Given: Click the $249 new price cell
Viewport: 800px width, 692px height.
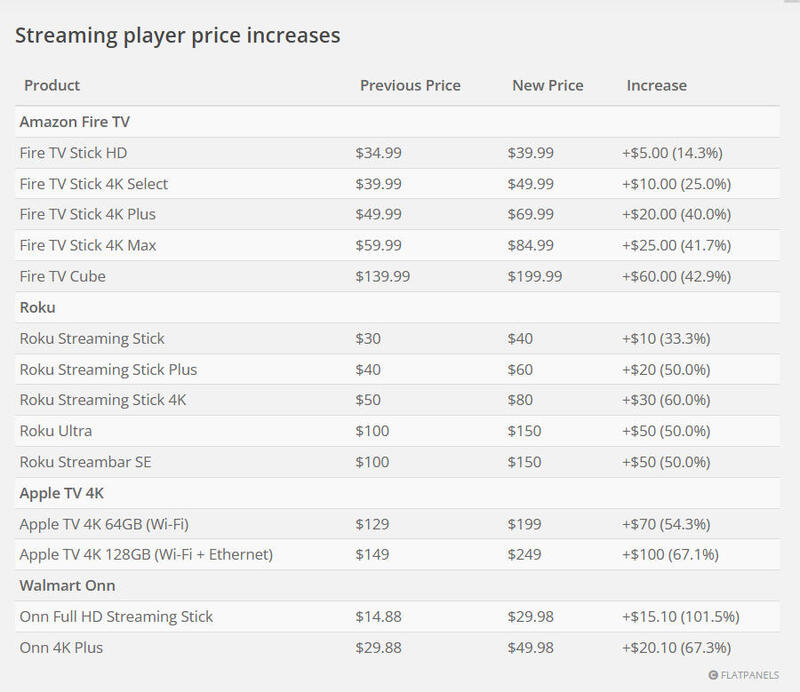Looking at the screenshot, I should (x=524, y=555).
